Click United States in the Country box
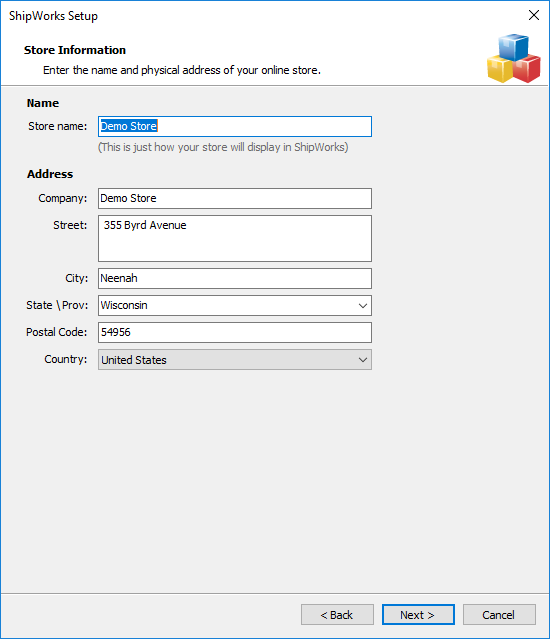The width and height of the screenshot is (550, 639). pyautogui.click(x=134, y=360)
